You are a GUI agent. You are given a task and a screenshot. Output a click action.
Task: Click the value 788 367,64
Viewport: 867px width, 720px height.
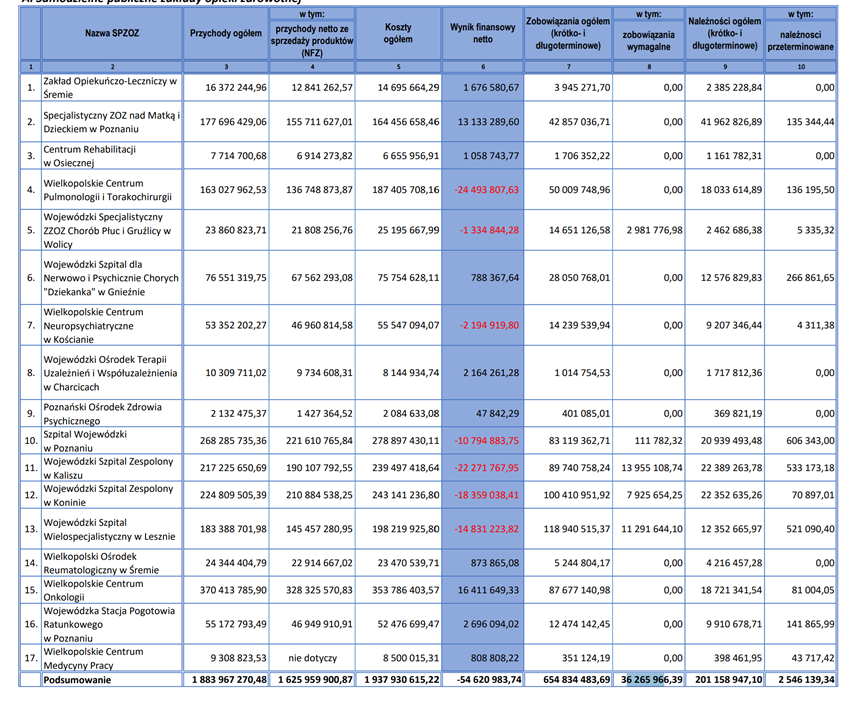tap(495, 278)
